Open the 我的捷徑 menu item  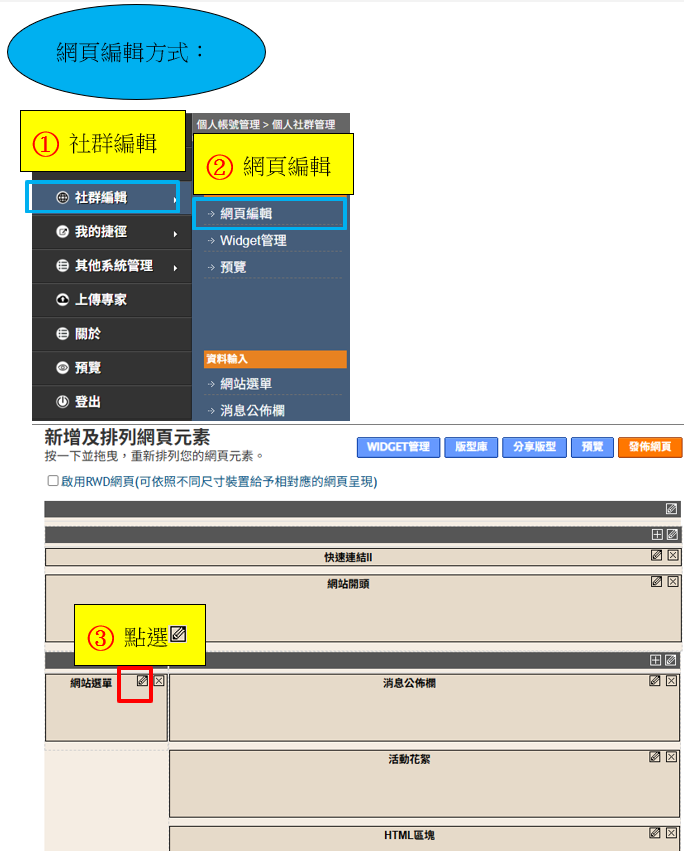(112, 232)
